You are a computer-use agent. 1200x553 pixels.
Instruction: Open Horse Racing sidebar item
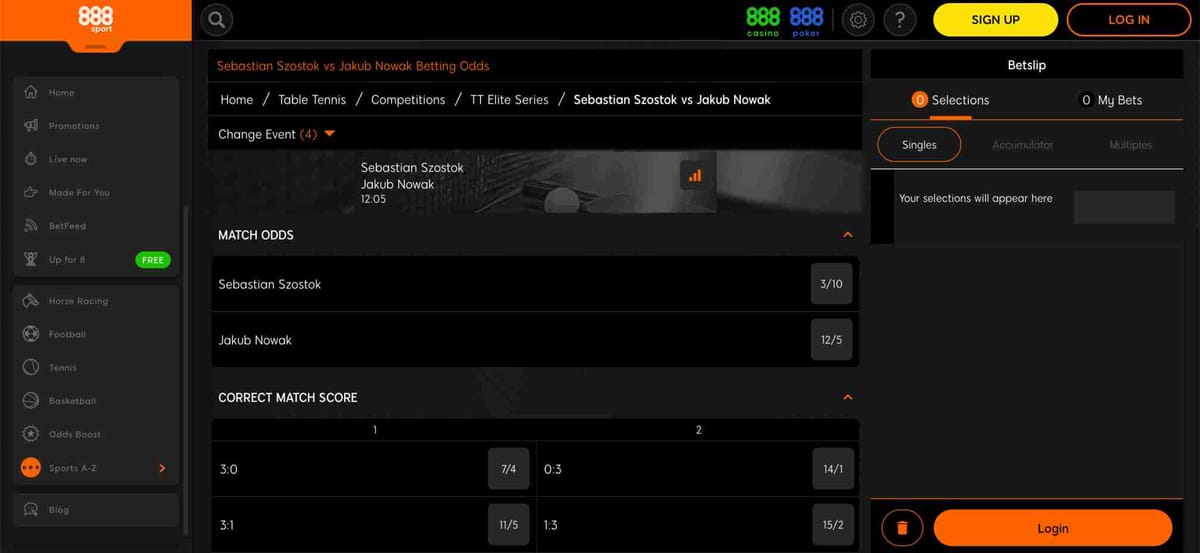click(96, 301)
